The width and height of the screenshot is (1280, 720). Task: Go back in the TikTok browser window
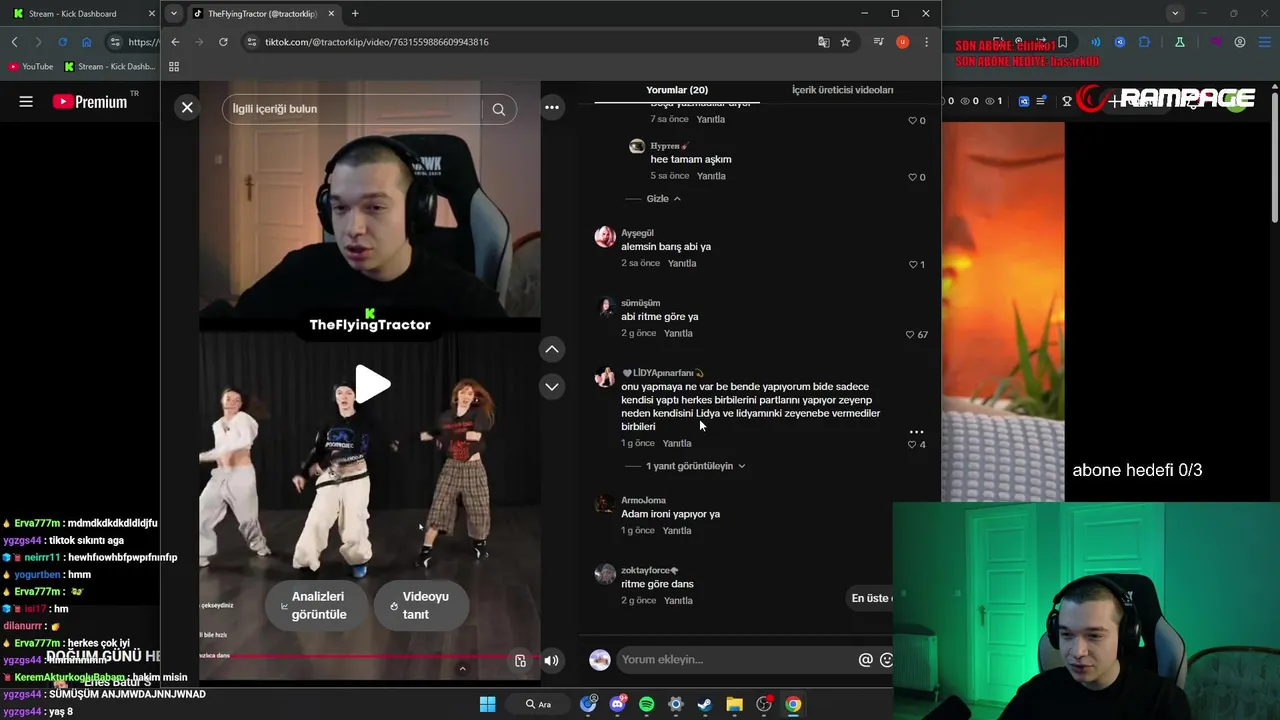pos(175,42)
